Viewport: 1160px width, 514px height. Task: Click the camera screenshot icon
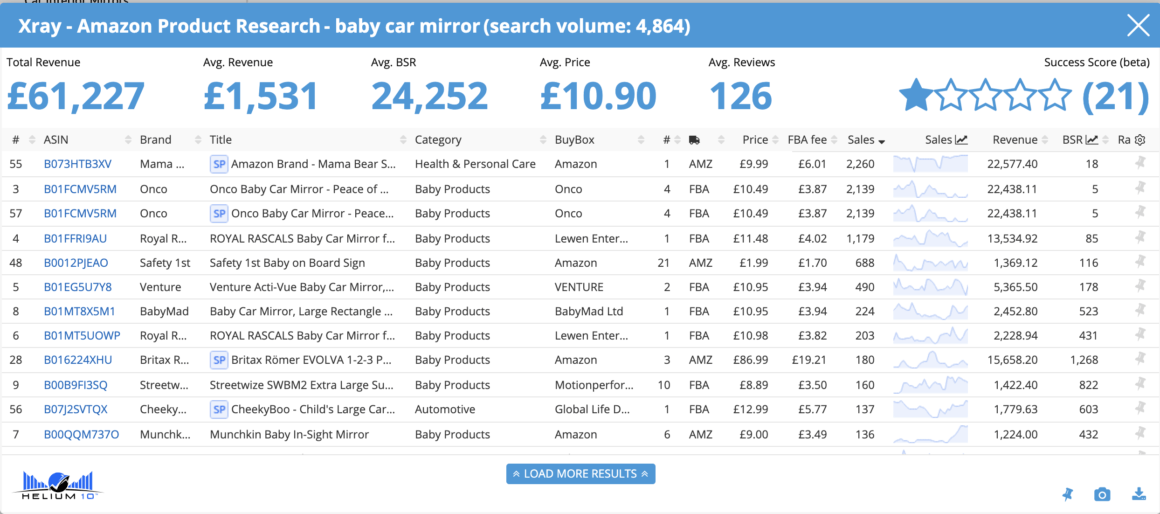(x=1102, y=494)
